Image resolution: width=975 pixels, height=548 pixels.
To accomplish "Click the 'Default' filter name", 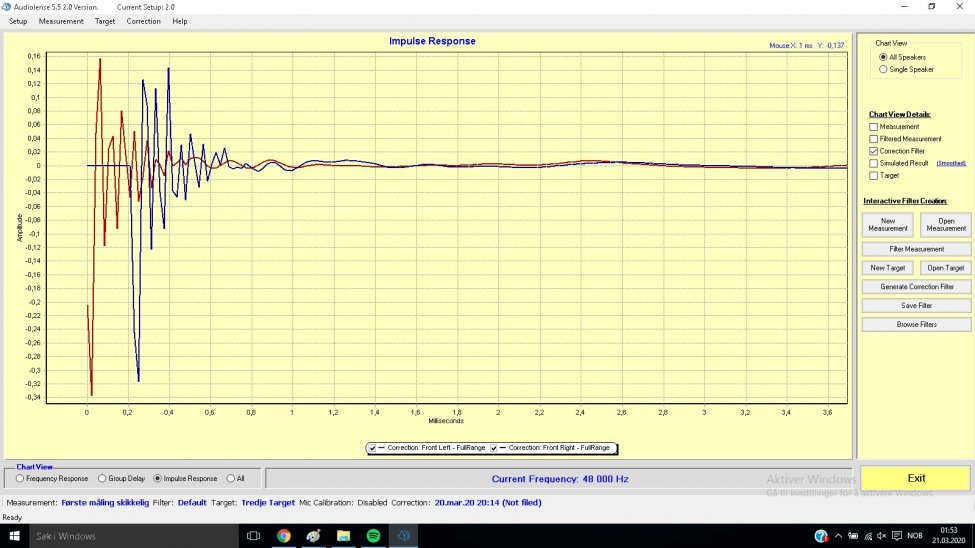I will coord(192,503).
